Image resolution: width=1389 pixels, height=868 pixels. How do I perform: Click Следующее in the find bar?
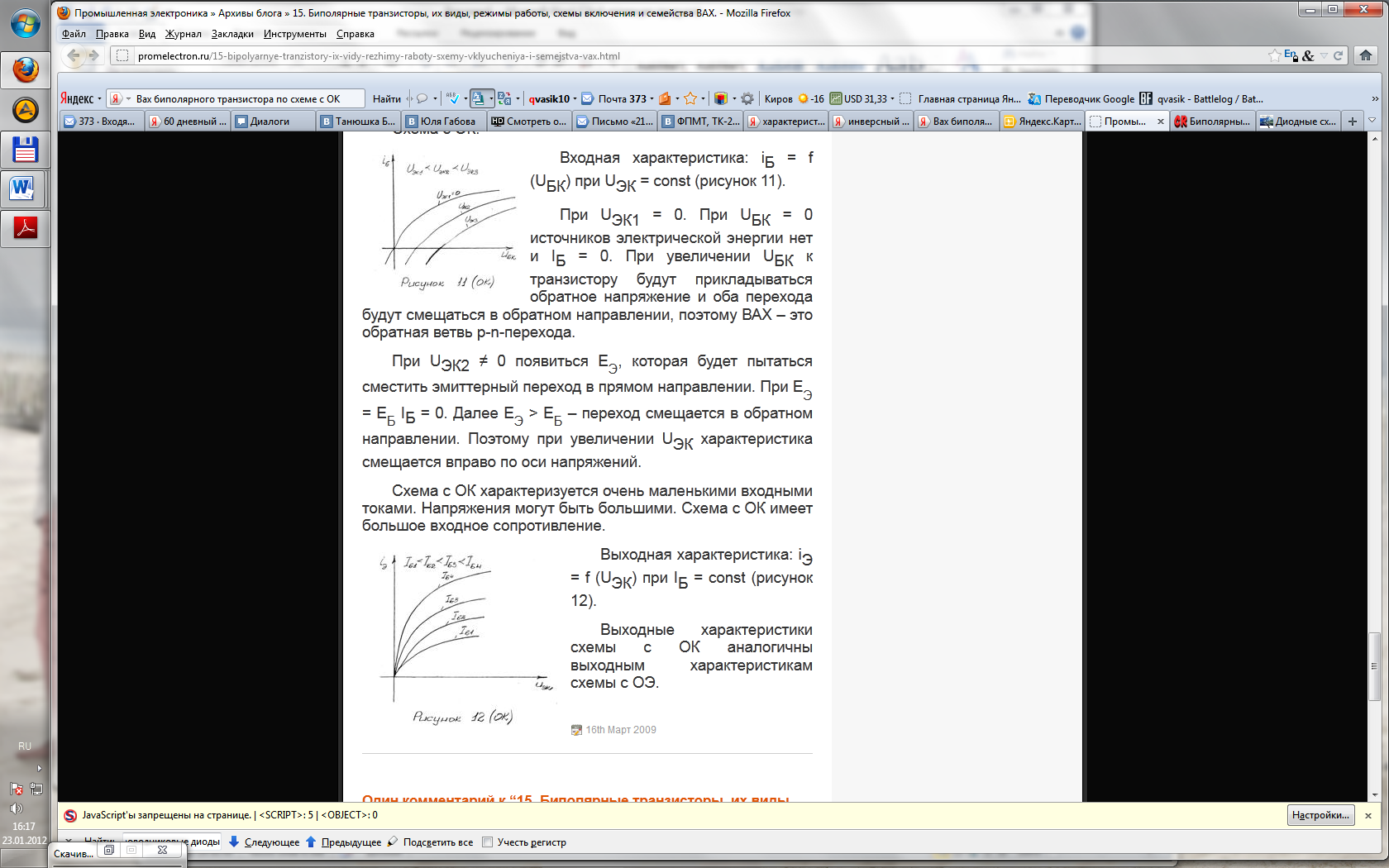(x=264, y=842)
